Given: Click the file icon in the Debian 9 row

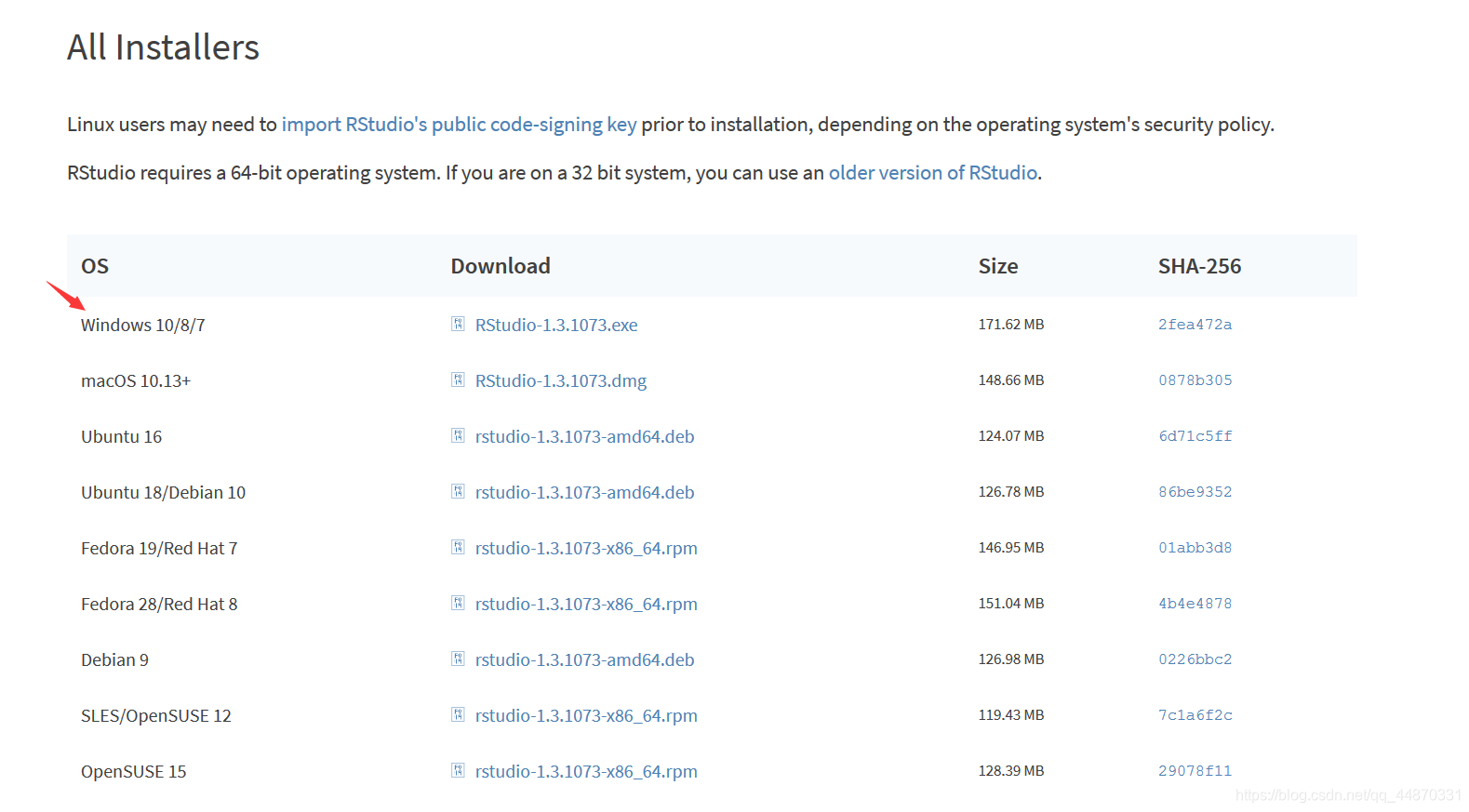Looking at the screenshot, I should point(458,659).
